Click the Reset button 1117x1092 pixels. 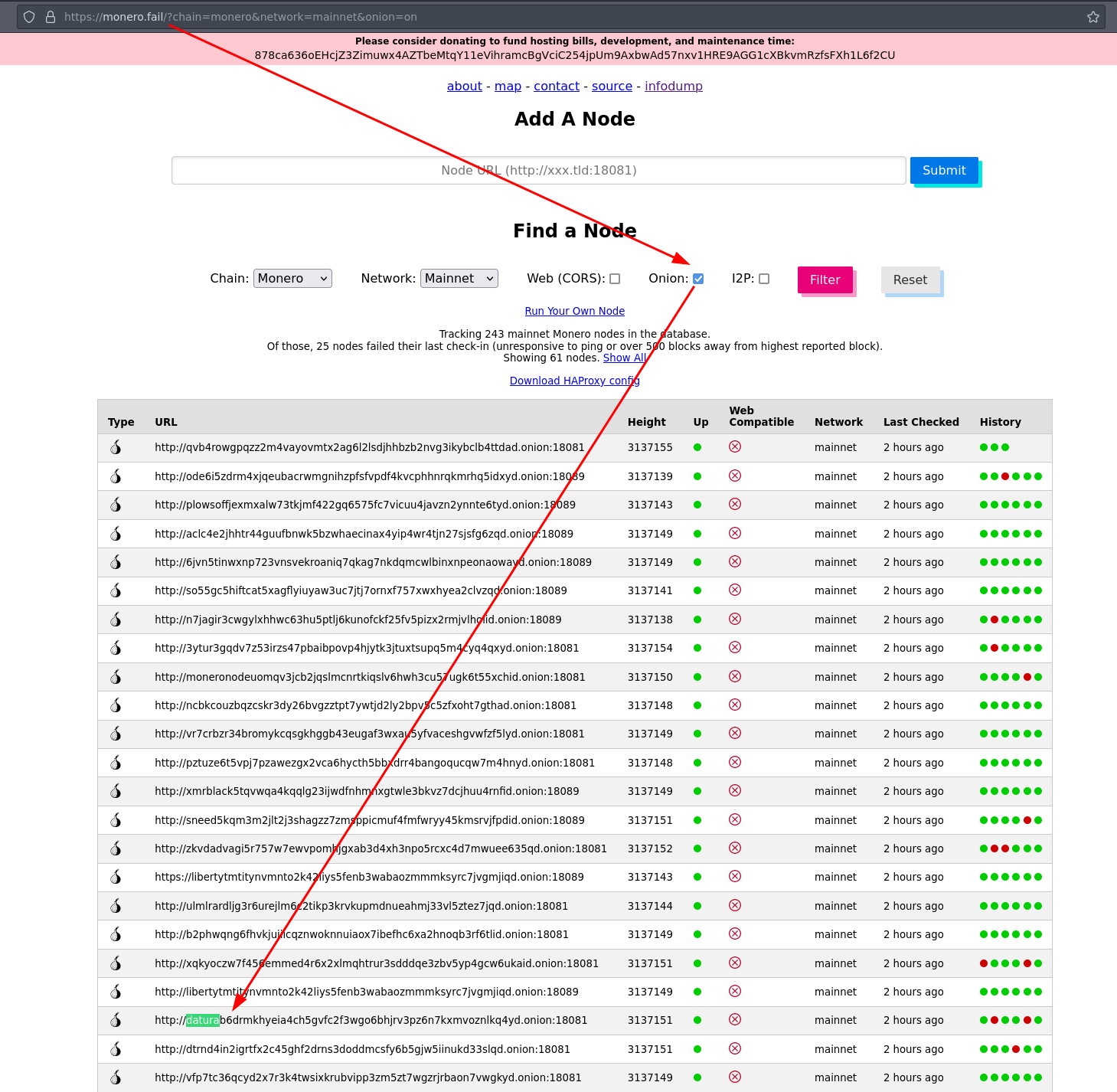click(910, 280)
